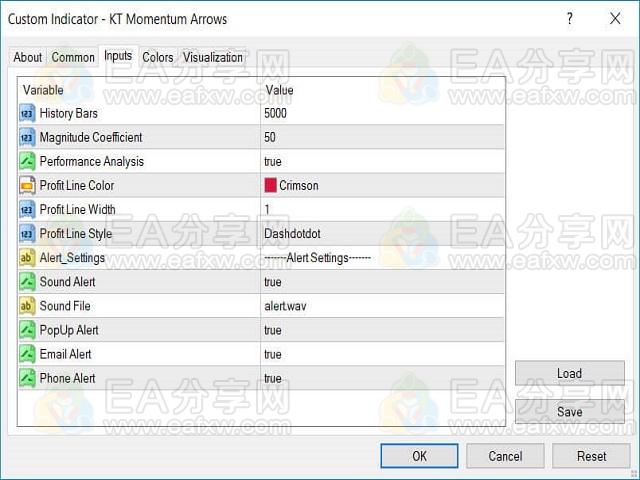Viewport: 640px width, 480px height.
Task: Select the PopUp Alert variable name
Action: click(69, 330)
